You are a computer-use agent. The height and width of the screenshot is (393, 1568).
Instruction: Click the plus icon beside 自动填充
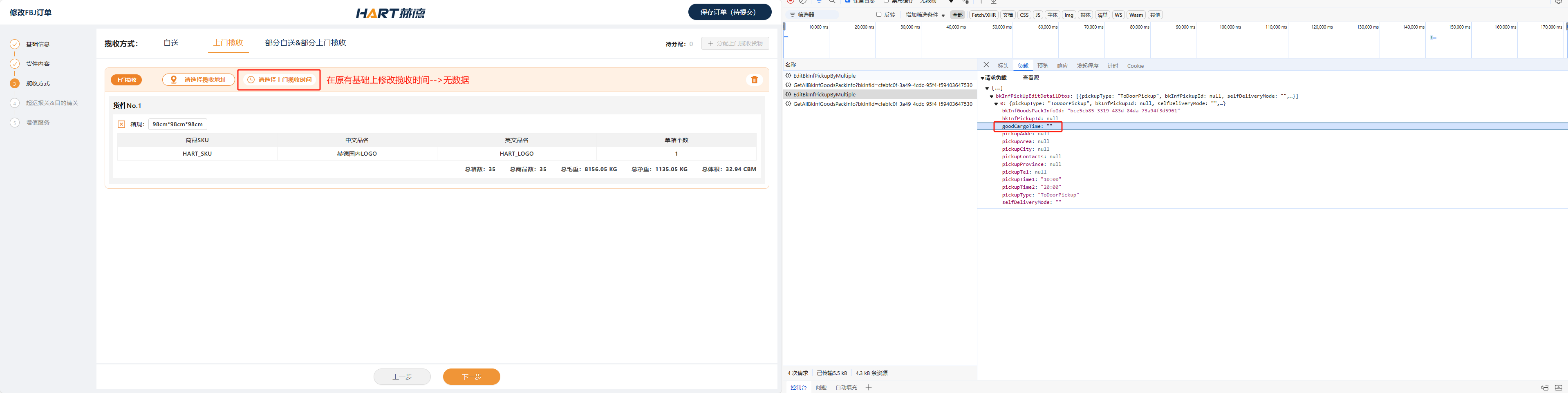pos(869,388)
